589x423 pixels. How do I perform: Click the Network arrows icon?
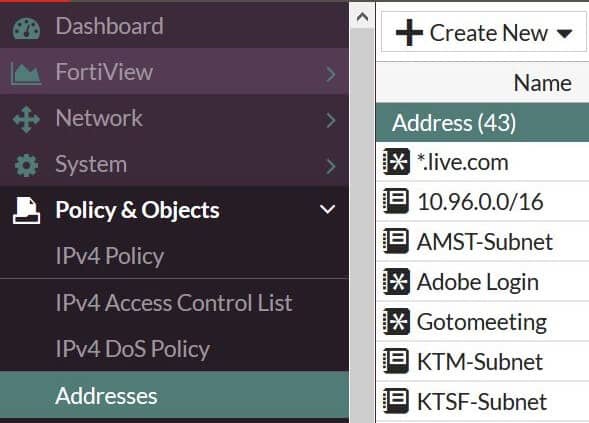(x=26, y=119)
